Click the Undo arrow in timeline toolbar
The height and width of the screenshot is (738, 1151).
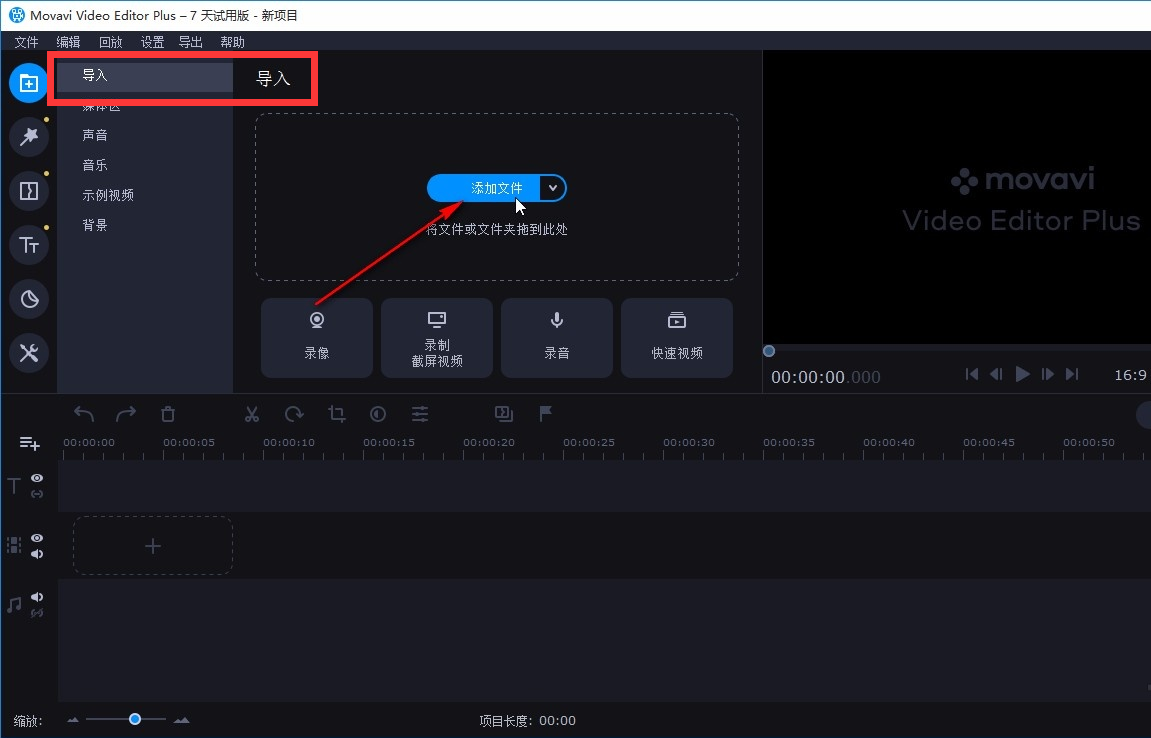pyautogui.click(x=84, y=414)
